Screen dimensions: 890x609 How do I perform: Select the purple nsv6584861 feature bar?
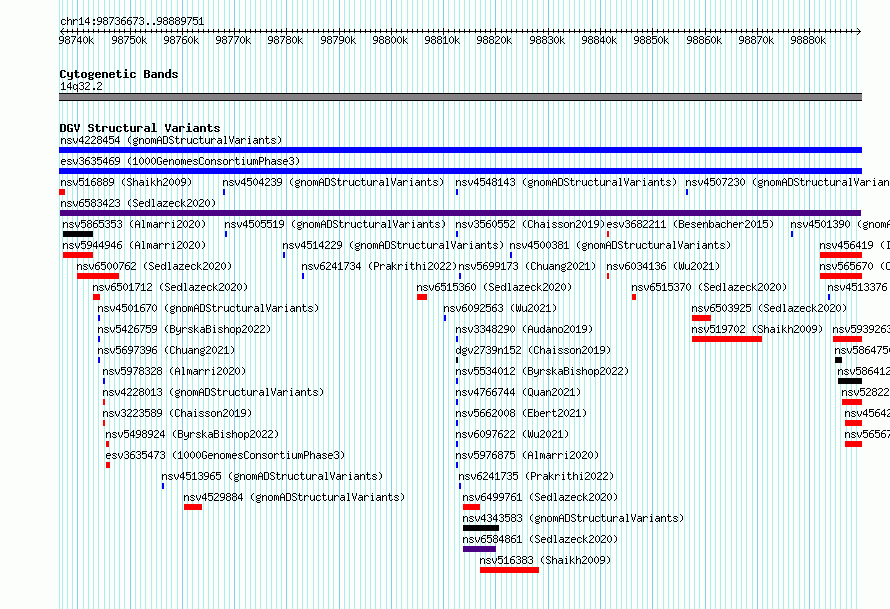(479, 549)
